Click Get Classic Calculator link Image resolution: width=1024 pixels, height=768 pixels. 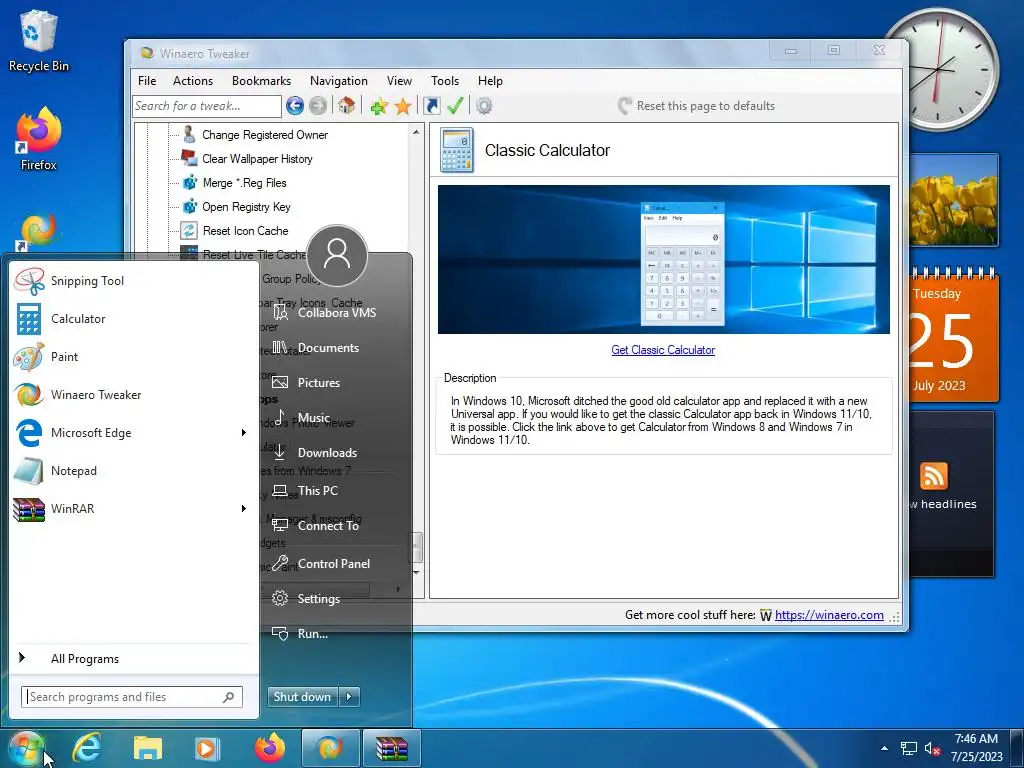pyautogui.click(x=663, y=350)
